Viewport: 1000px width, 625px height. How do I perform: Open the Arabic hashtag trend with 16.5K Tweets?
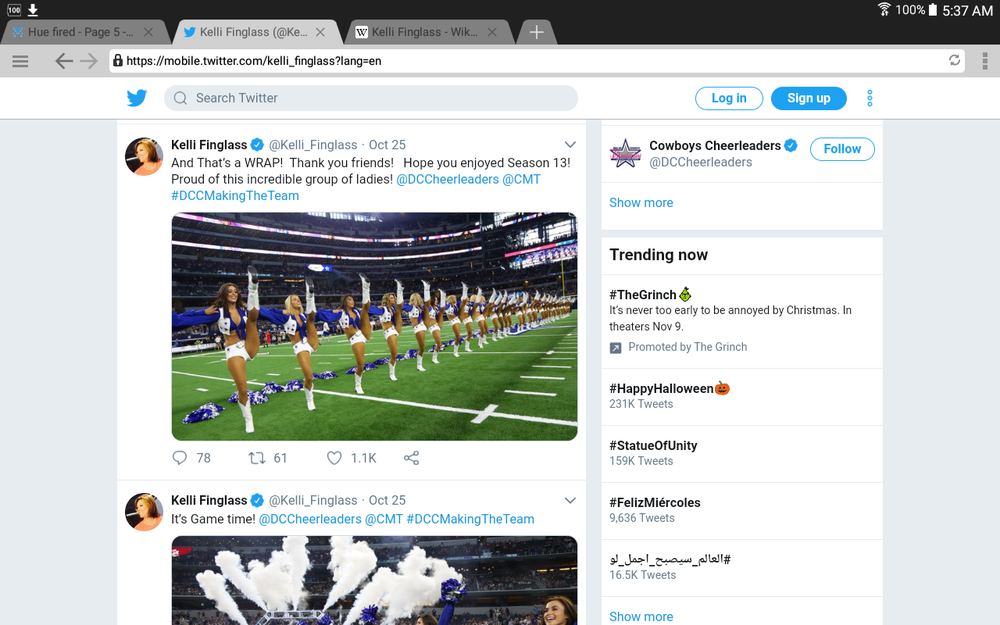pos(742,568)
